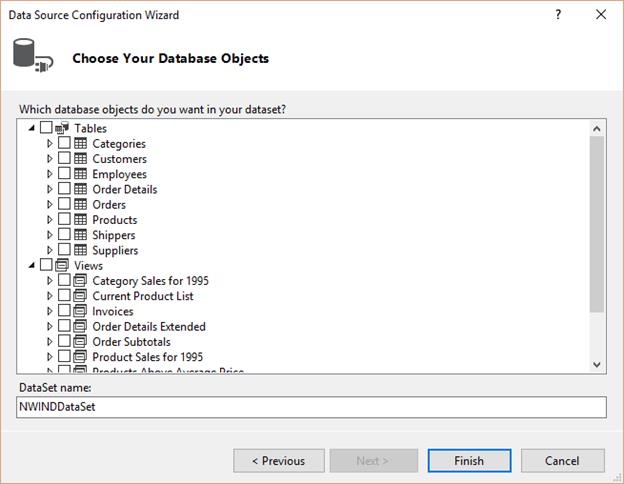
Task: Click the grayed-out Next button
Action: pos(373,461)
